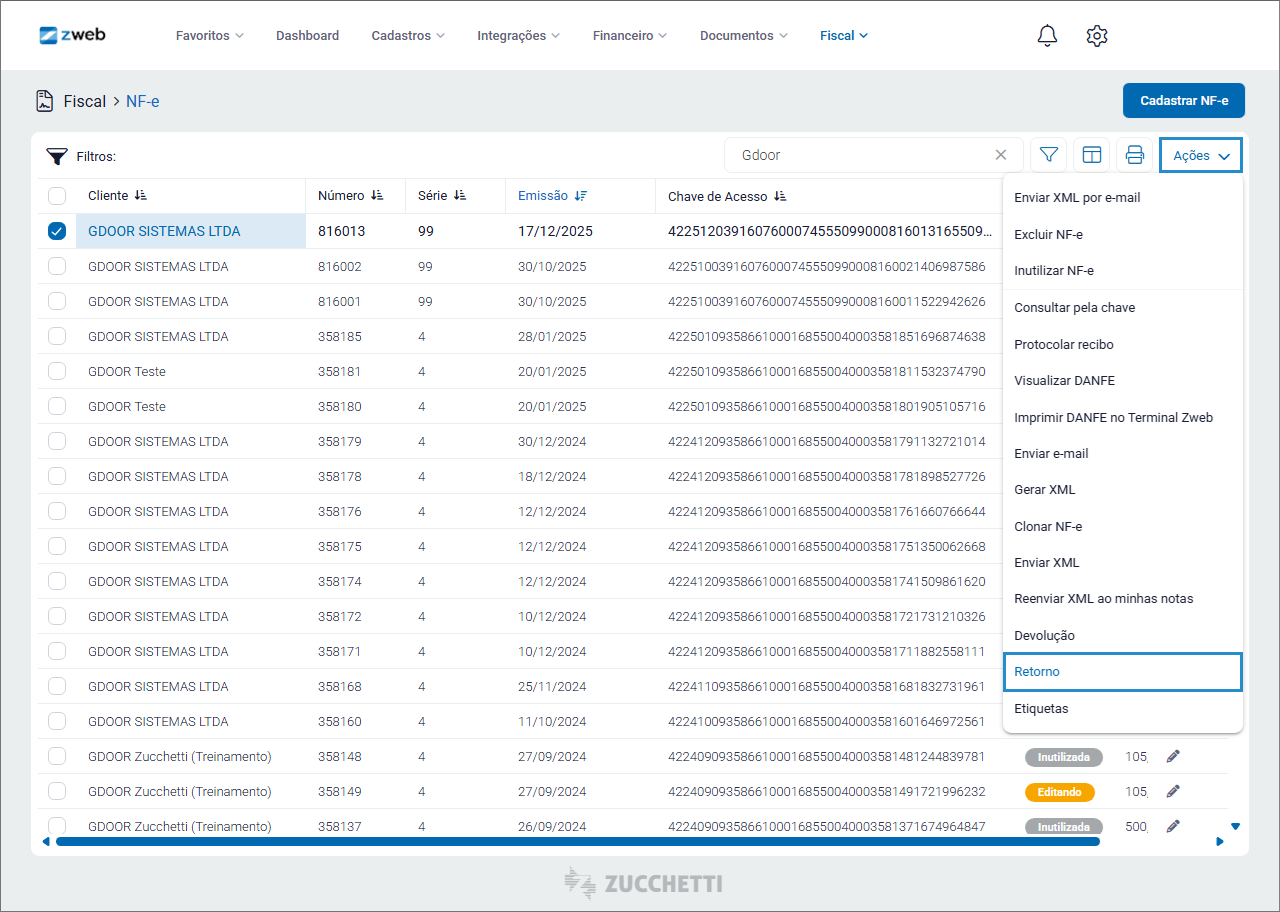Open the Financeiro dropdown menu

click(629, 36)
